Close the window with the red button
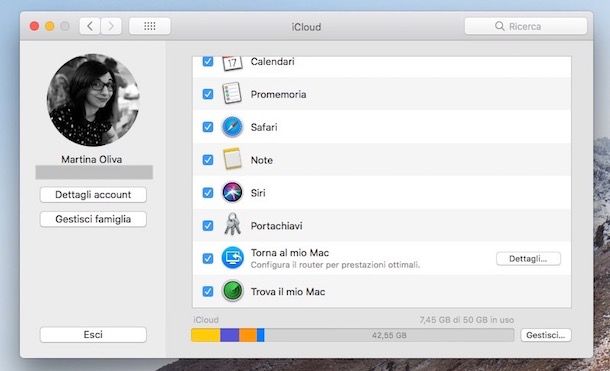Screen dimensions: 610x371 point(34,26)
